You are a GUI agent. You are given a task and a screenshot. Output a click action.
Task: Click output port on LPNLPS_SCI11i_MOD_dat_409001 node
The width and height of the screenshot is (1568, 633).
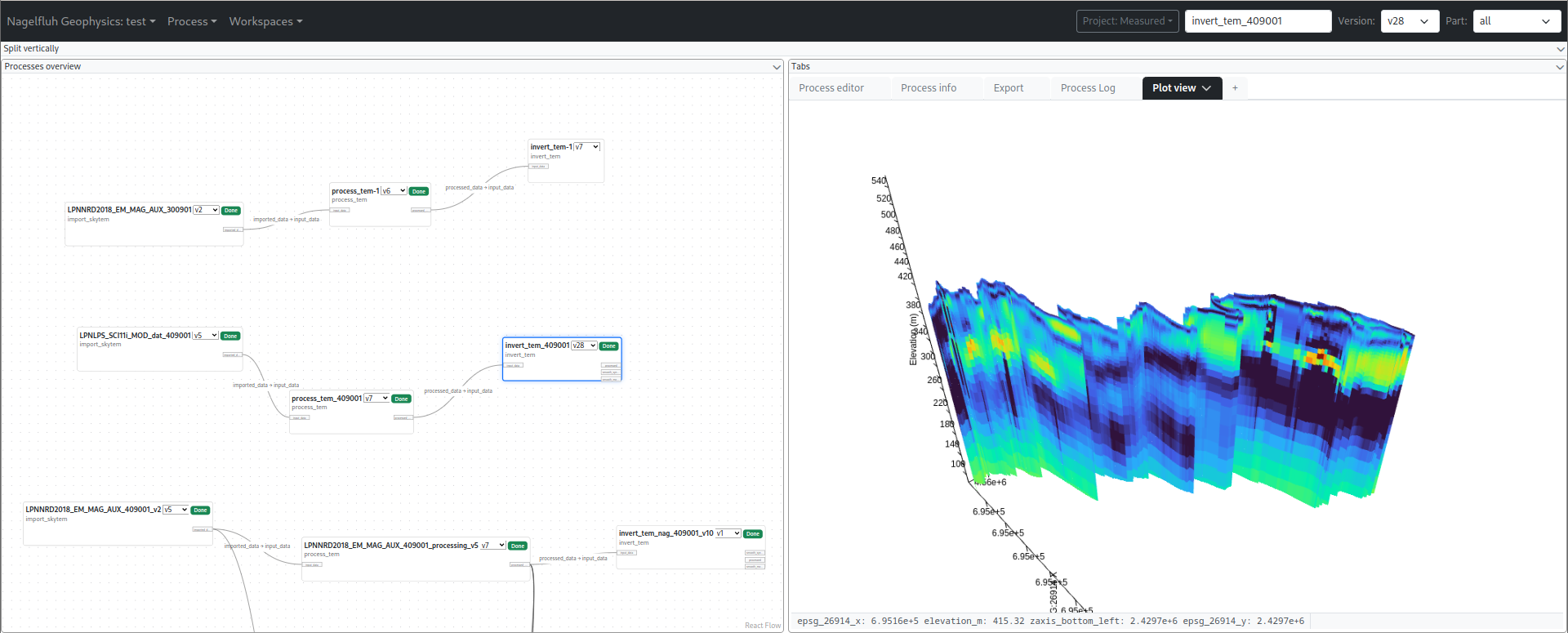pyautogui.click(x=232, y=354)
